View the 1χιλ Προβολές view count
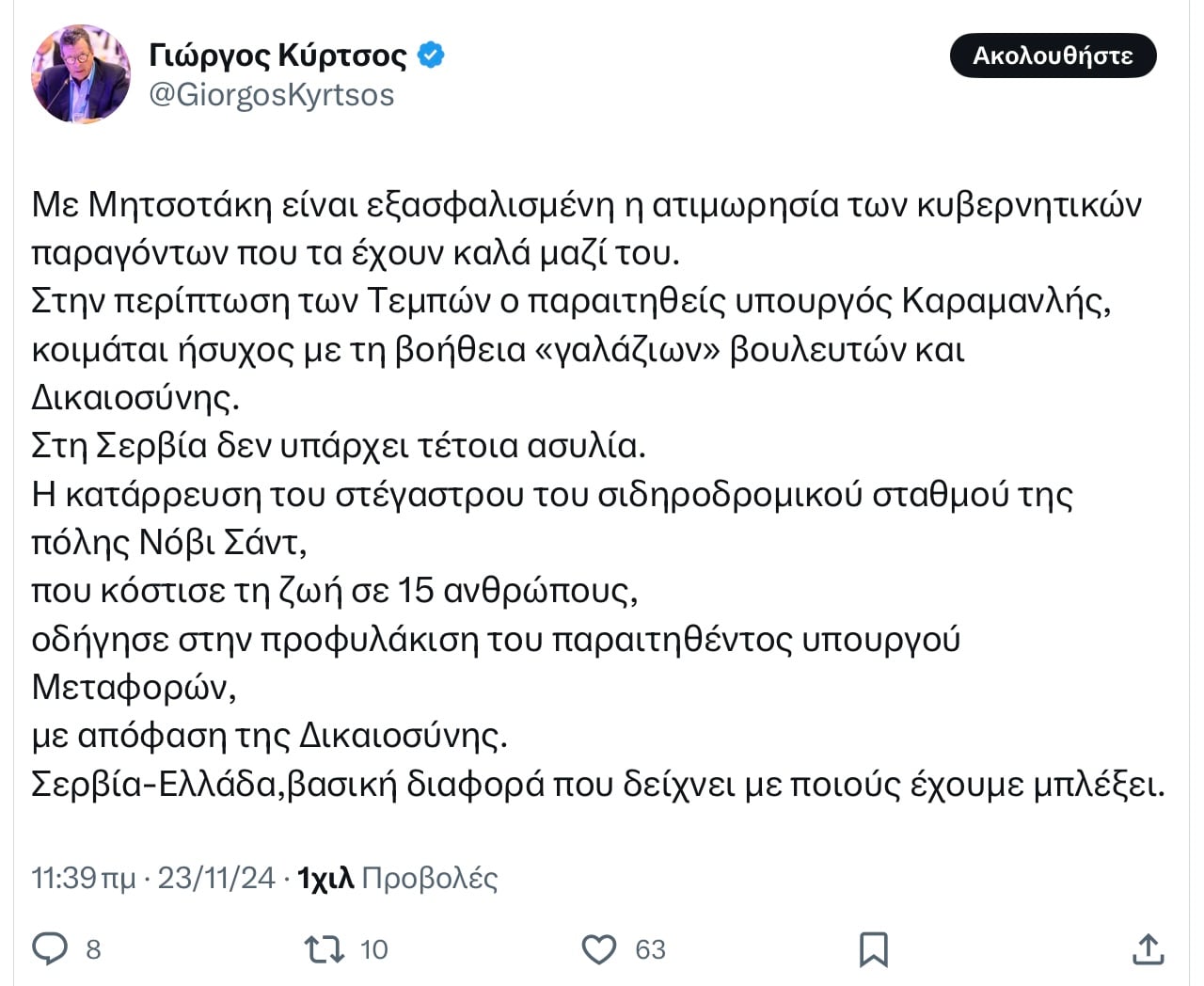Viewport: 1204px width, 986px height. (x=397, y=878)
